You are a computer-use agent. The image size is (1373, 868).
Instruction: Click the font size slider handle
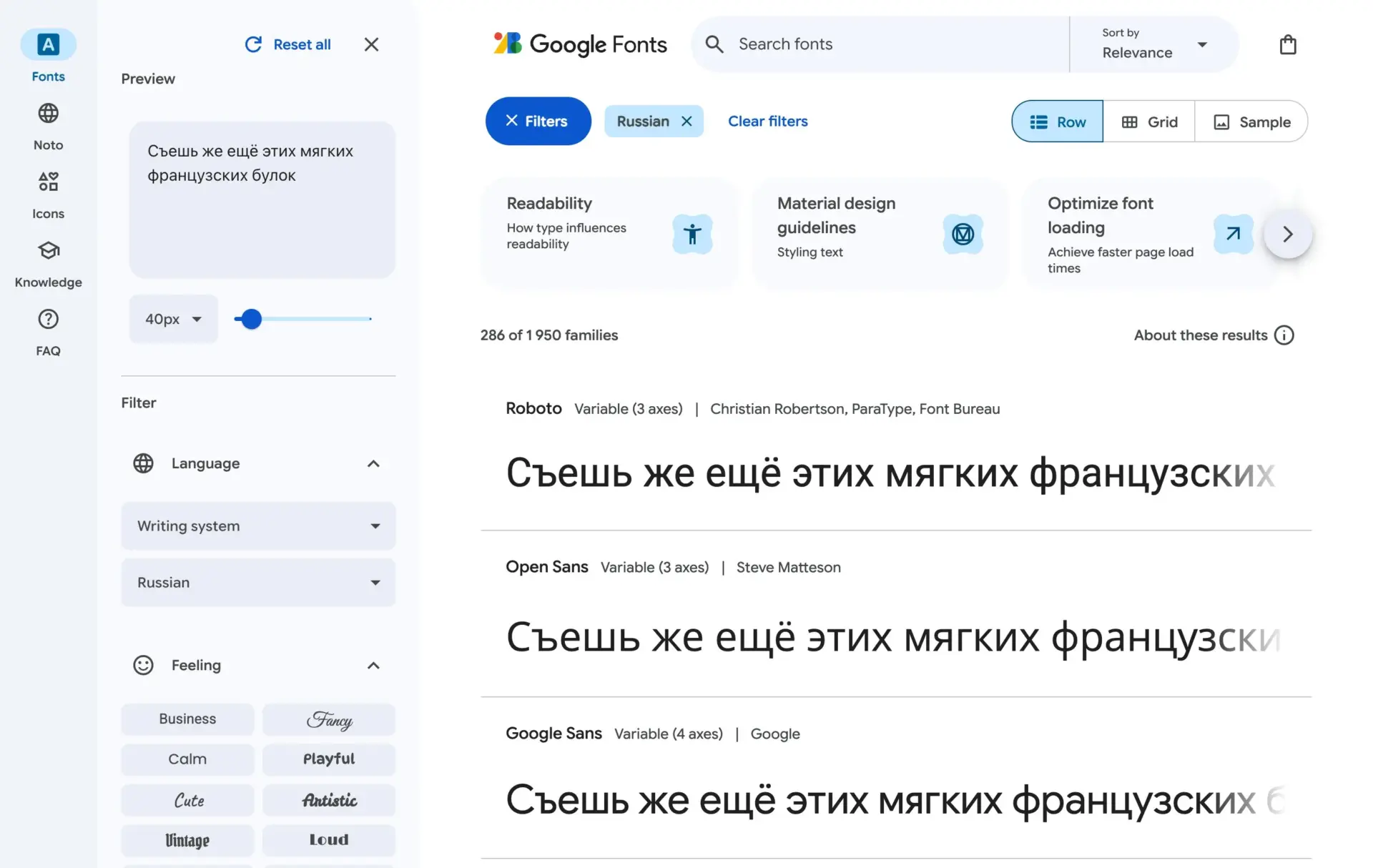[x=251, y=319]
